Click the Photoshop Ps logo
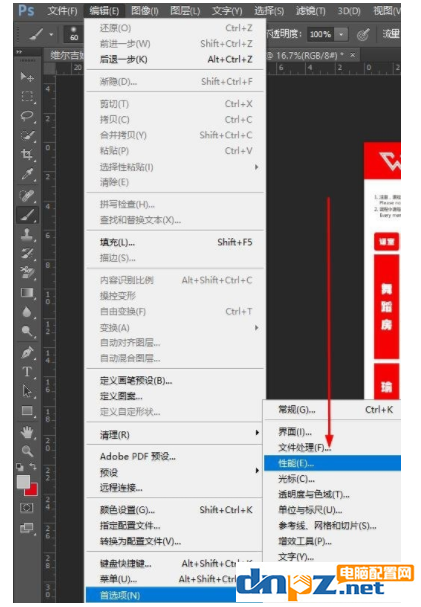The width and height of the screenshot is (421, 607). click(x=26, y=10)
